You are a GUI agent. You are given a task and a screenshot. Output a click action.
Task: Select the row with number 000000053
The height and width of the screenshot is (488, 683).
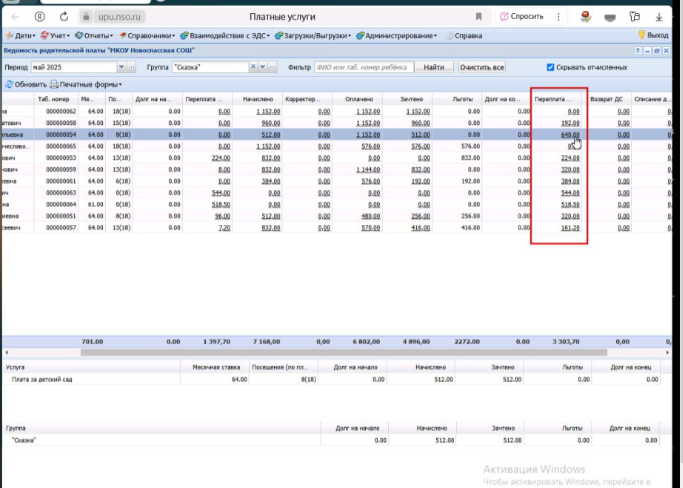point(336,158)
